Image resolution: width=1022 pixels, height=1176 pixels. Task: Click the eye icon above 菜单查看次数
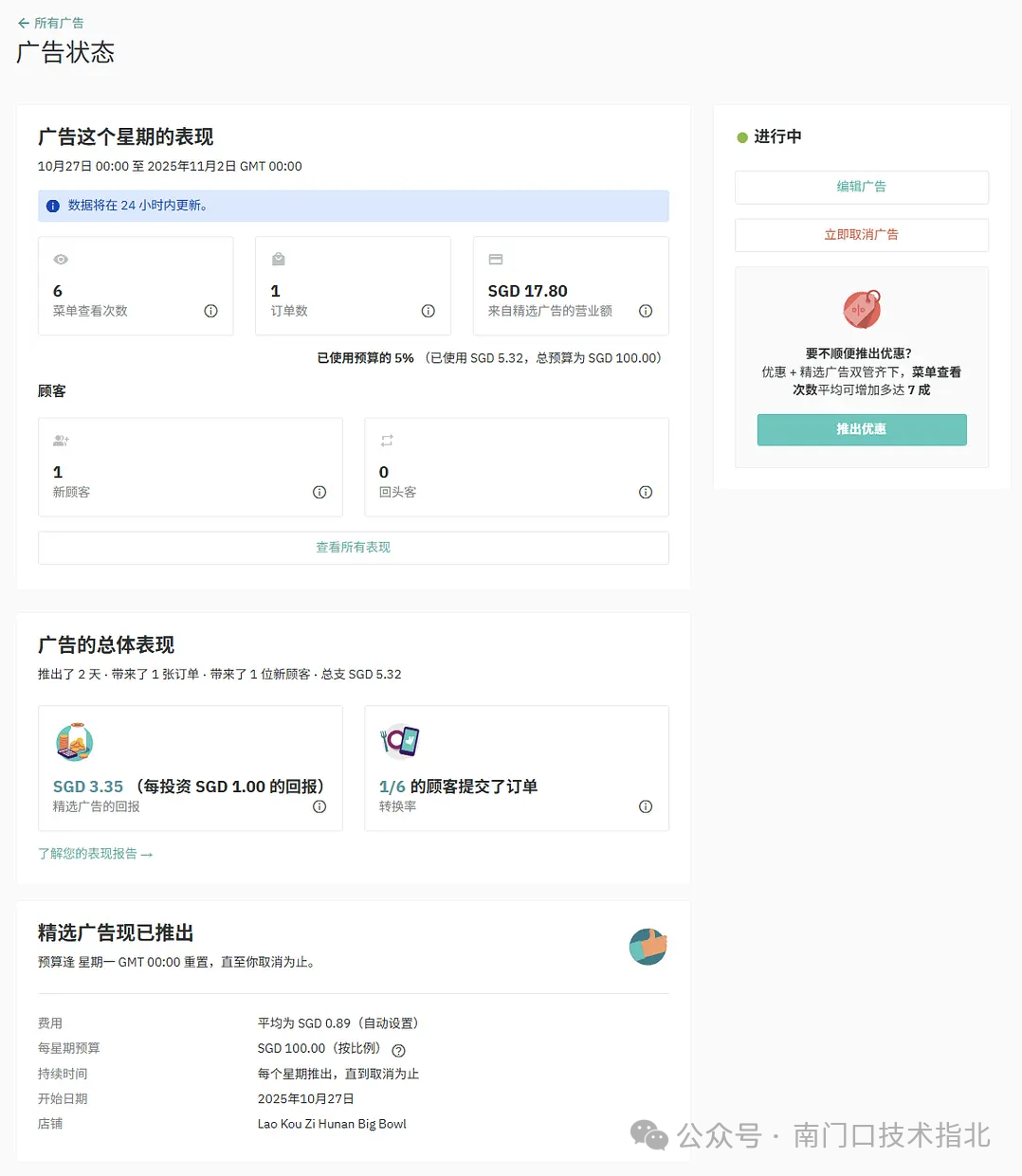pos(61,260)
